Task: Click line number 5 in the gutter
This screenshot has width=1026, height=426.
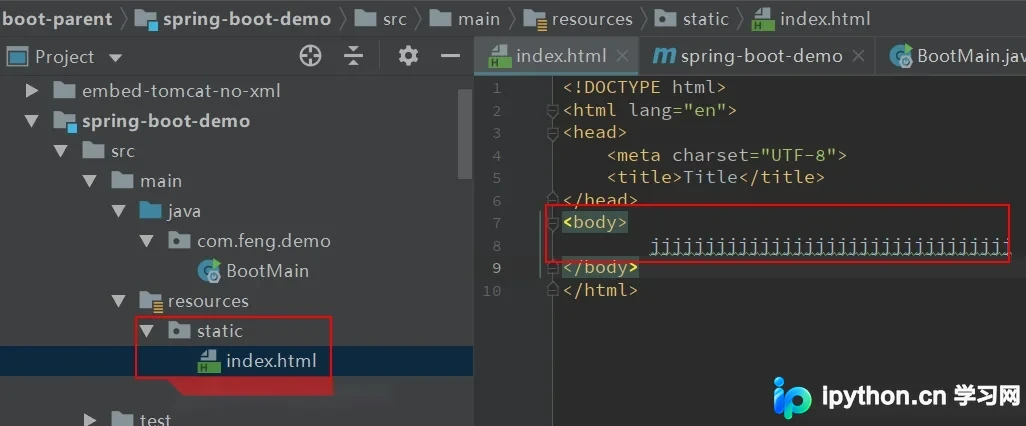Action: pyautogui.click(x=495, y=178)
